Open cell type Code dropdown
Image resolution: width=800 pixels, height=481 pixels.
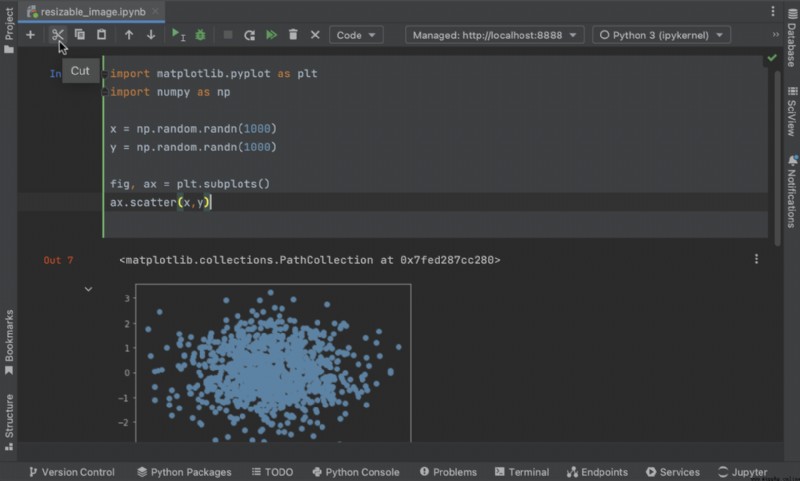[x=356, y=35]
